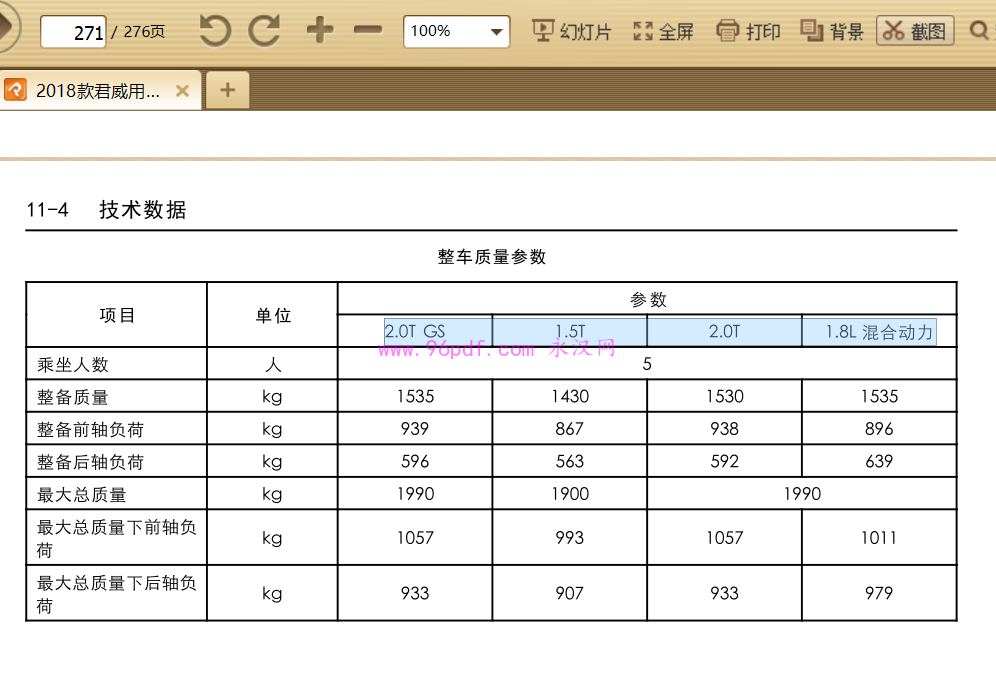Viewport: 996px width, 692px height.
Task: Click the page number input field
Action: [74, 32]
